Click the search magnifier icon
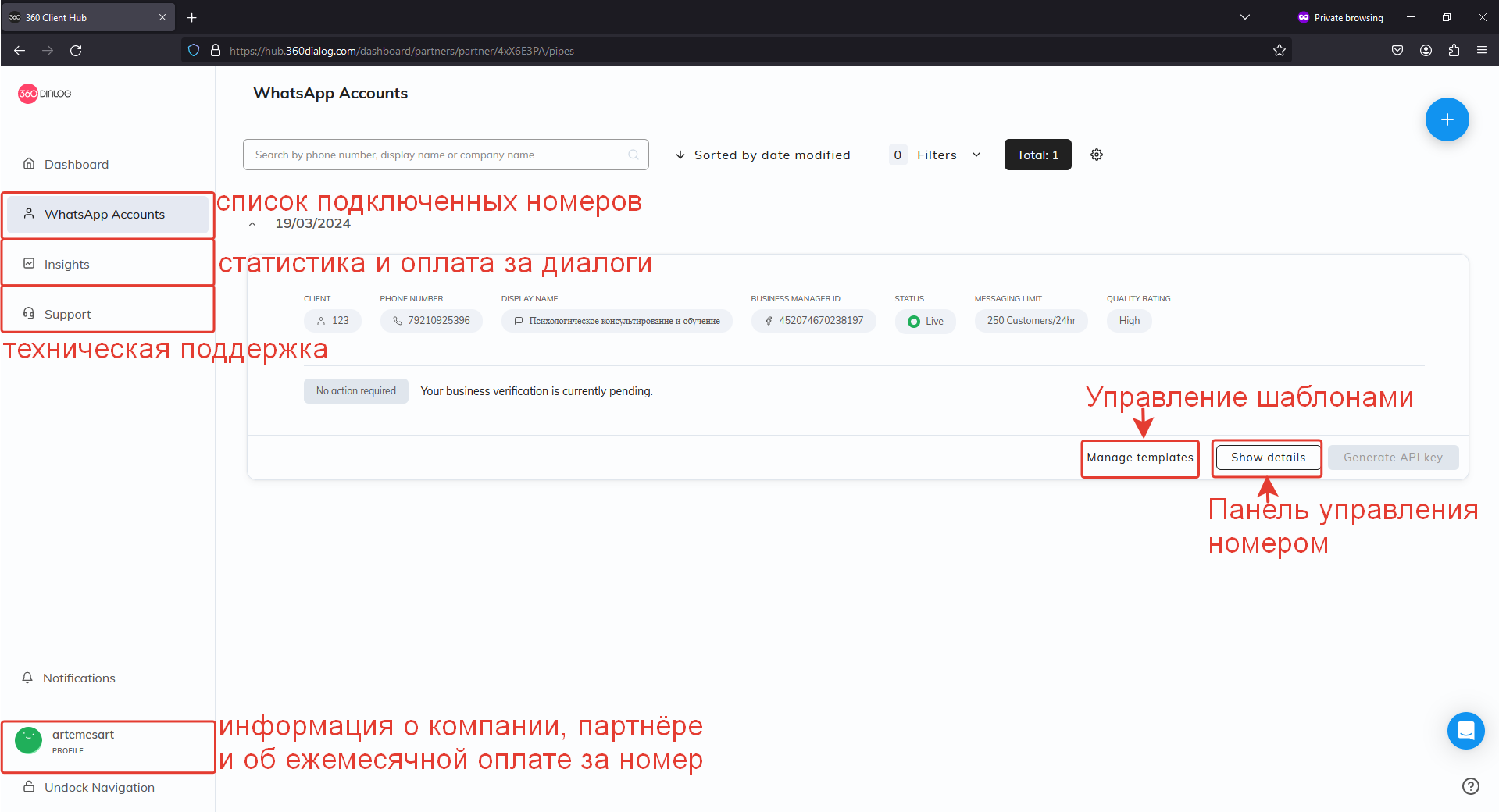The width and height of the screenshot is (1499, 812). click(634, 155)
